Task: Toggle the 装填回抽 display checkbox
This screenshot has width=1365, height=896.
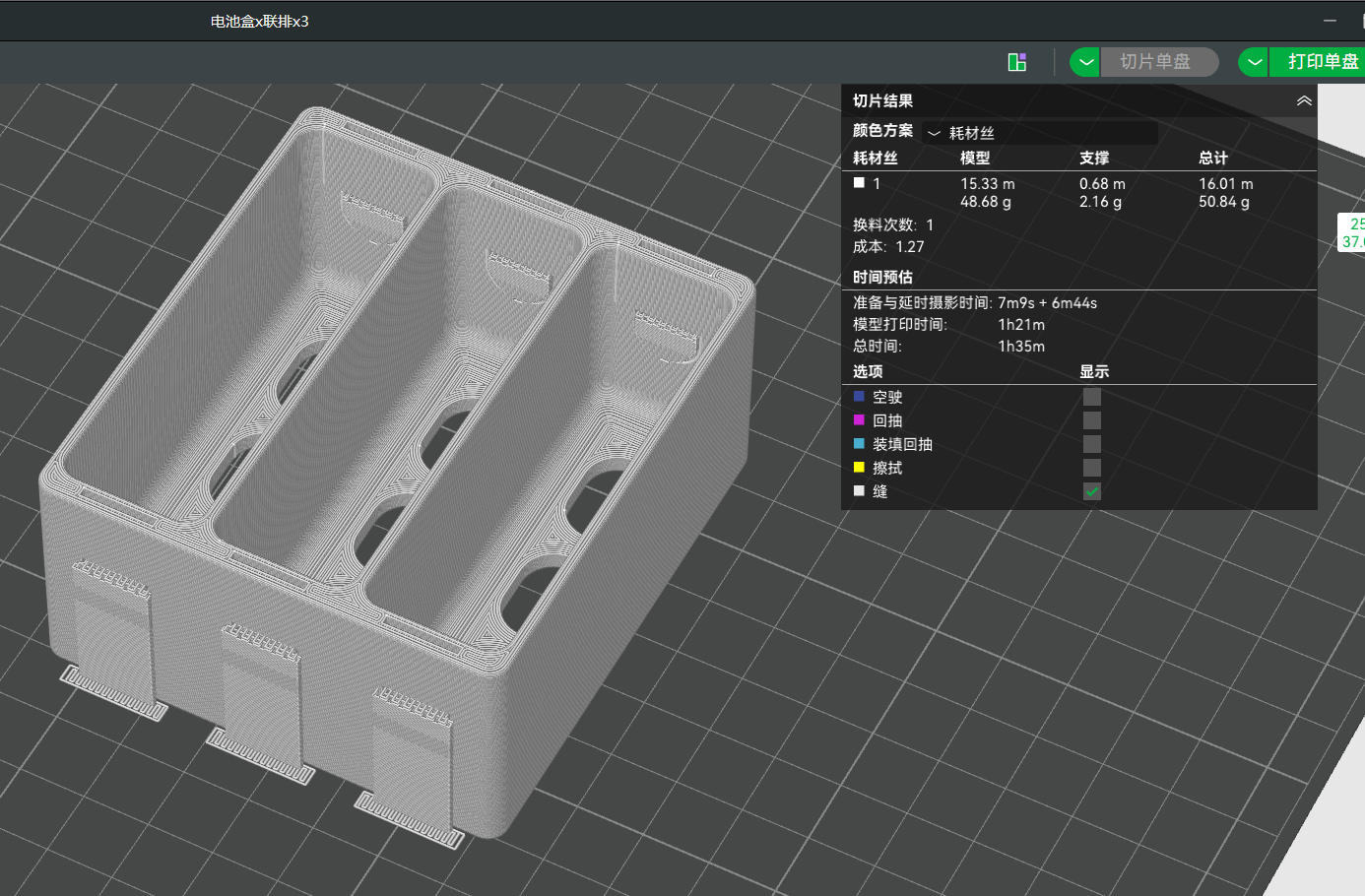Action: point(1092,444)
